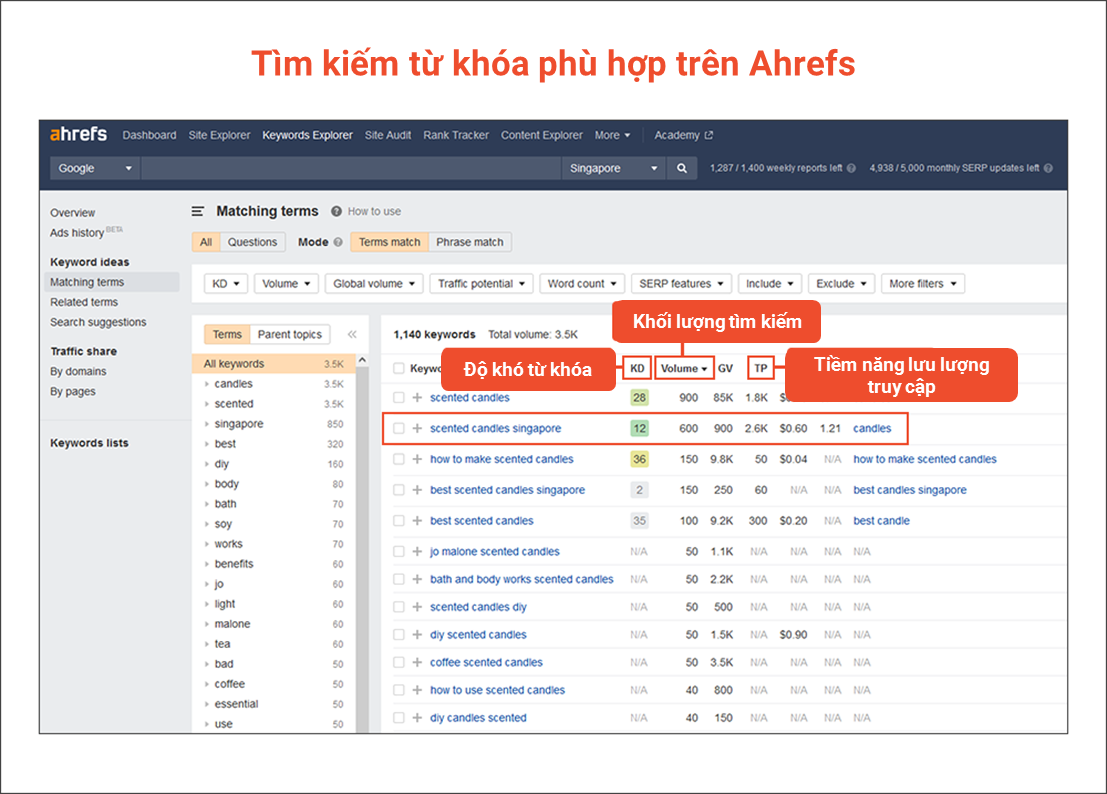The height and width of the screenshot is (794, 1107).
Task: Open Search suggestions in sidebar
Action: tap(98, 322)
